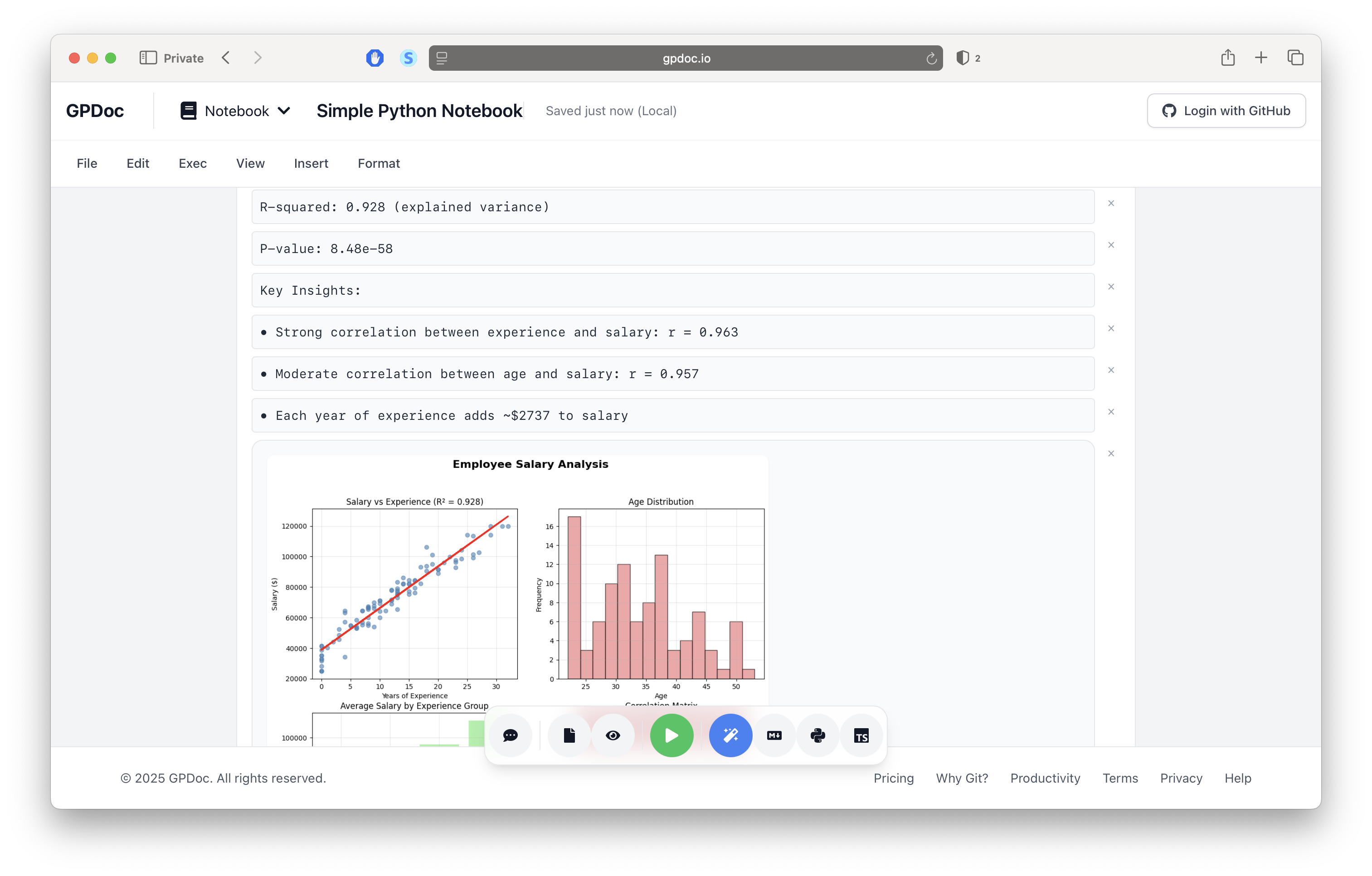Toggle Safari sidebar icon next to Private
The width and height of the screenshot is (1372, 876).
[x=148, y=58]
